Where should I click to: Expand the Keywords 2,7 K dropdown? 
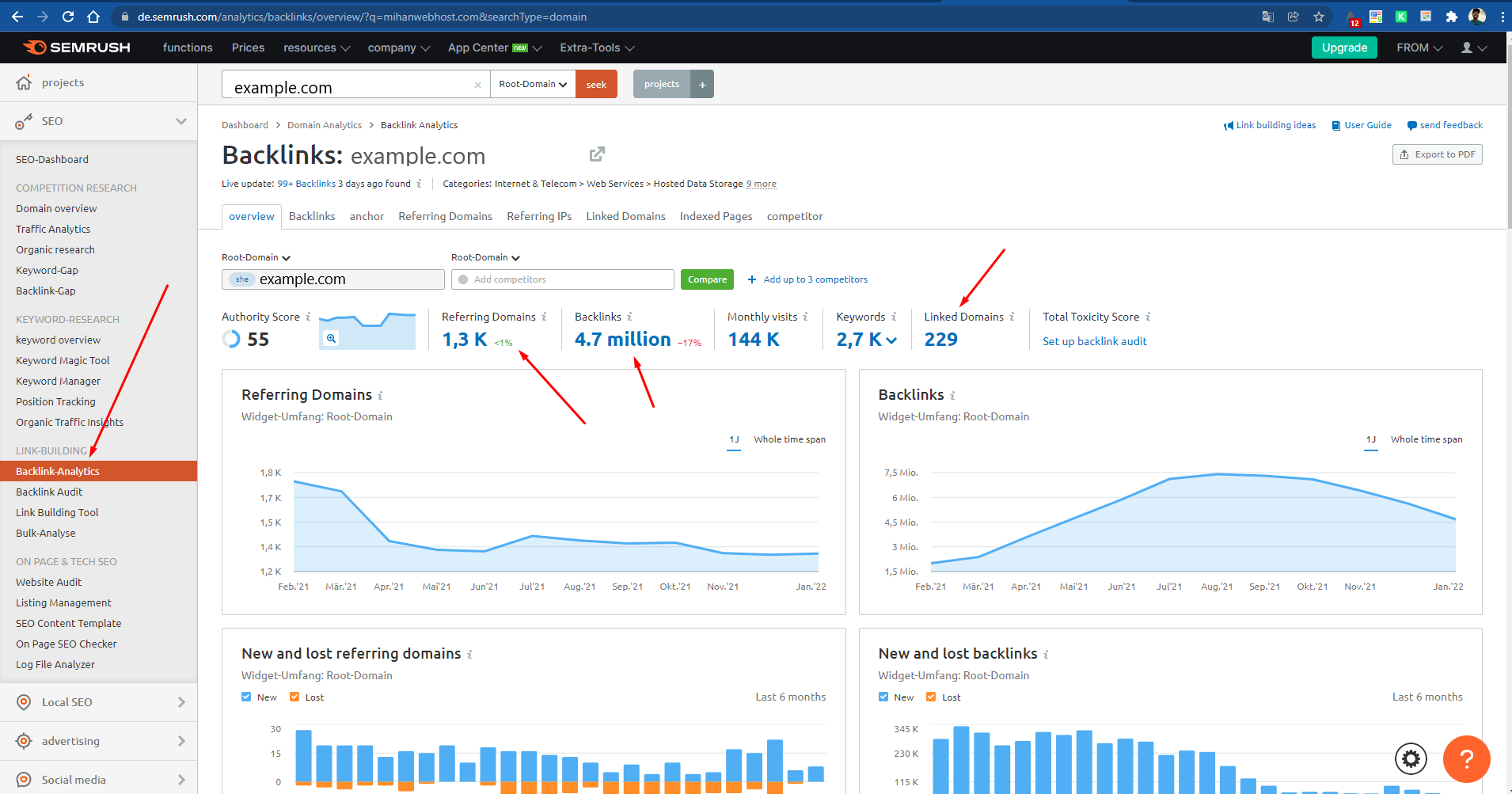(x=892, y=340)
